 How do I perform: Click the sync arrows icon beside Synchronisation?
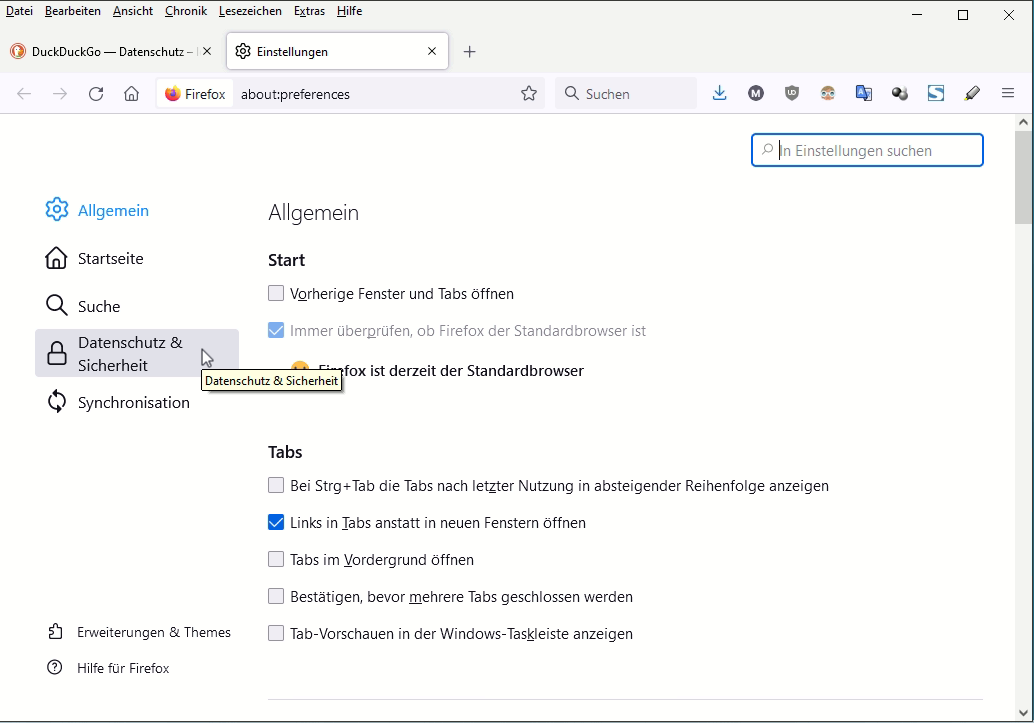pos(57,401)
